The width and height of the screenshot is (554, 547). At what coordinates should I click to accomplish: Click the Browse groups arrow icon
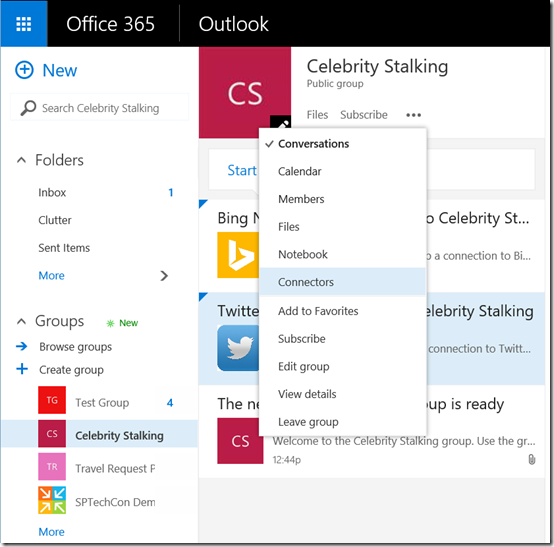coord(22,346)
